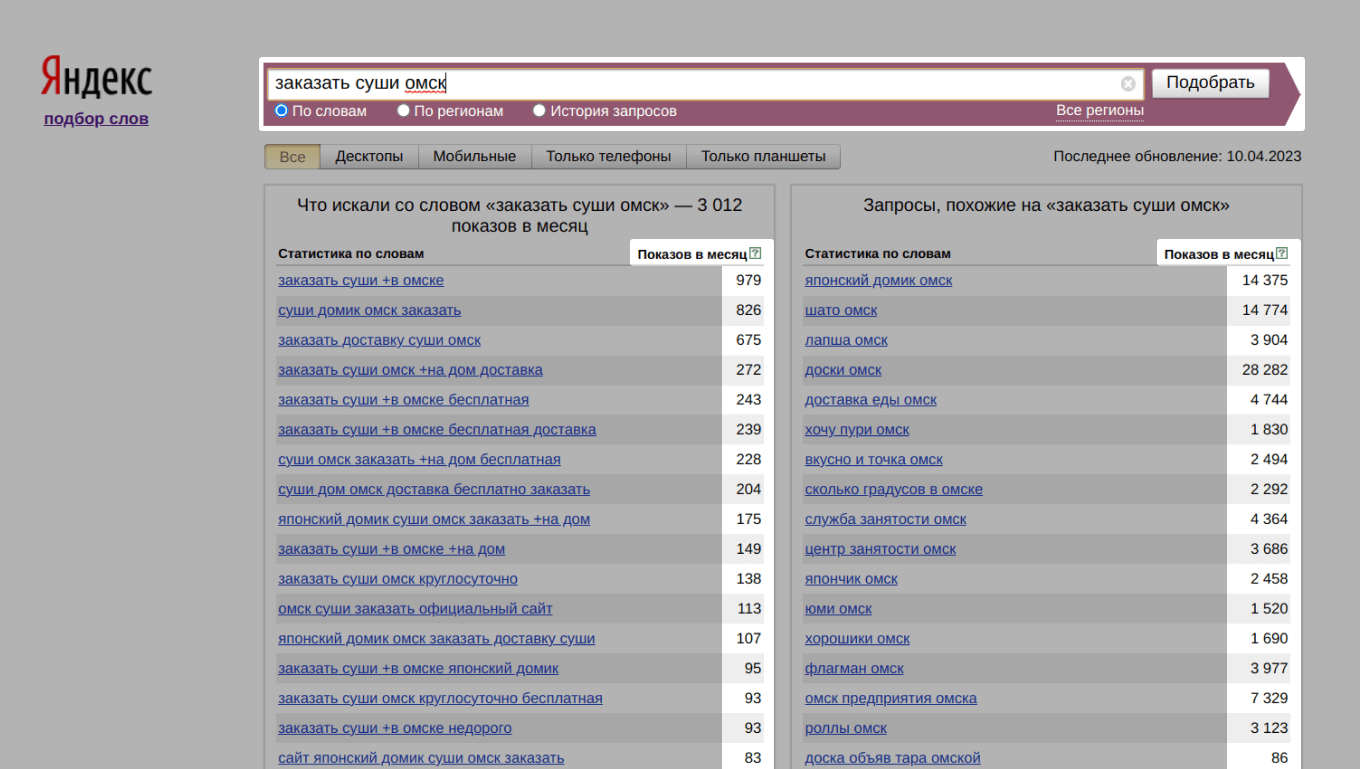Open the "Все регионы" region selector
This screenshot has height=769, width=1360.
[1099, 111]
